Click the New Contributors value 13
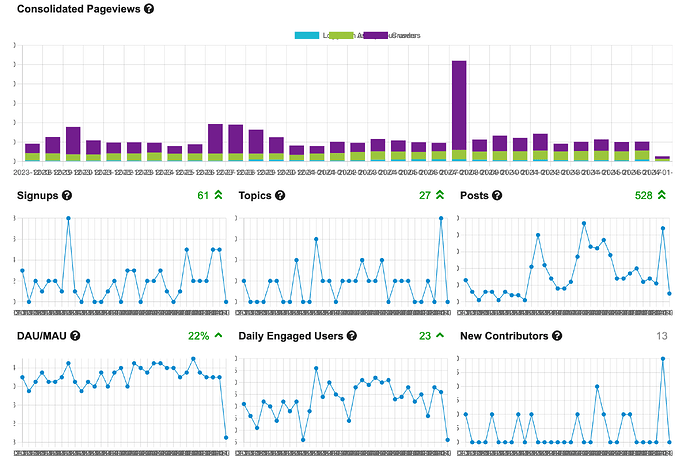690x471 pixels. [x=662, y=336]
